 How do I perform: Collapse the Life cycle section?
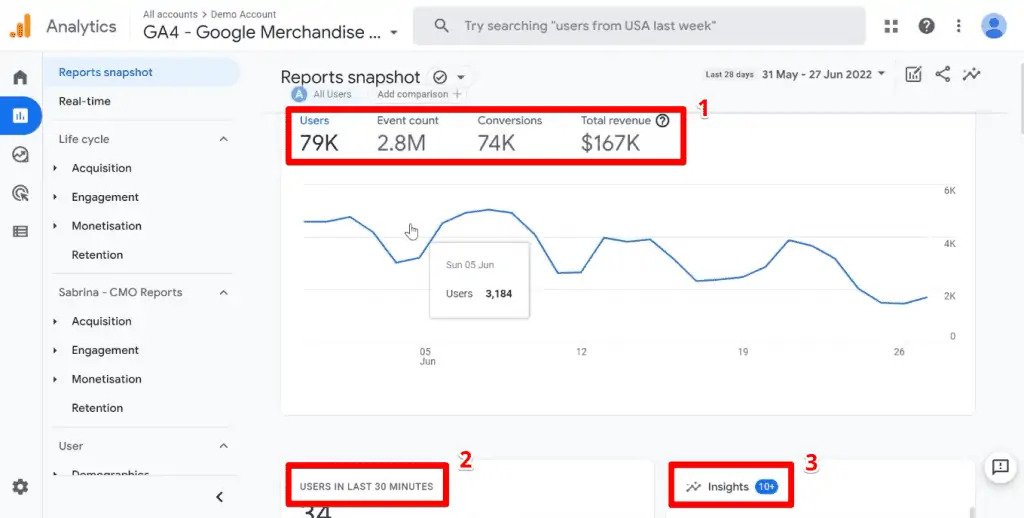(x=223, y=139)
